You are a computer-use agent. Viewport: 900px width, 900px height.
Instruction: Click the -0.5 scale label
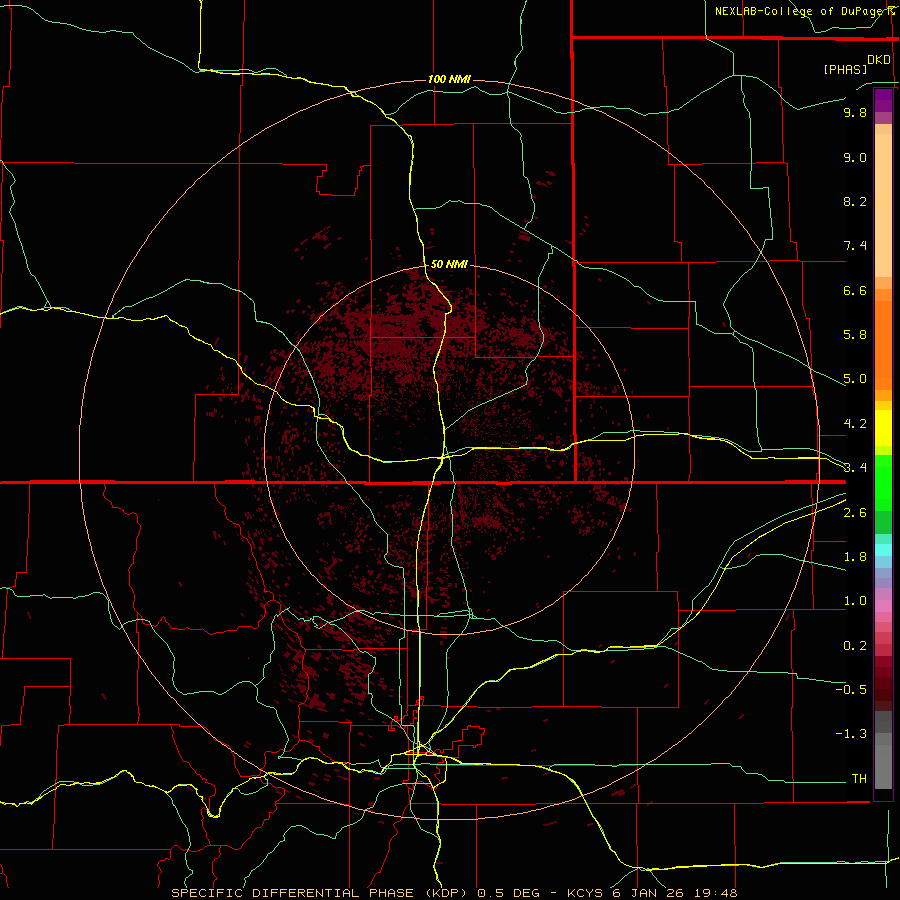pyautogui.click(x=851, y=689)
